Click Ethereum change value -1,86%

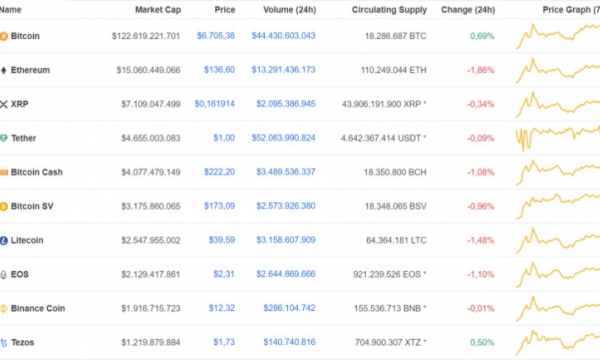tap(481, 70)
